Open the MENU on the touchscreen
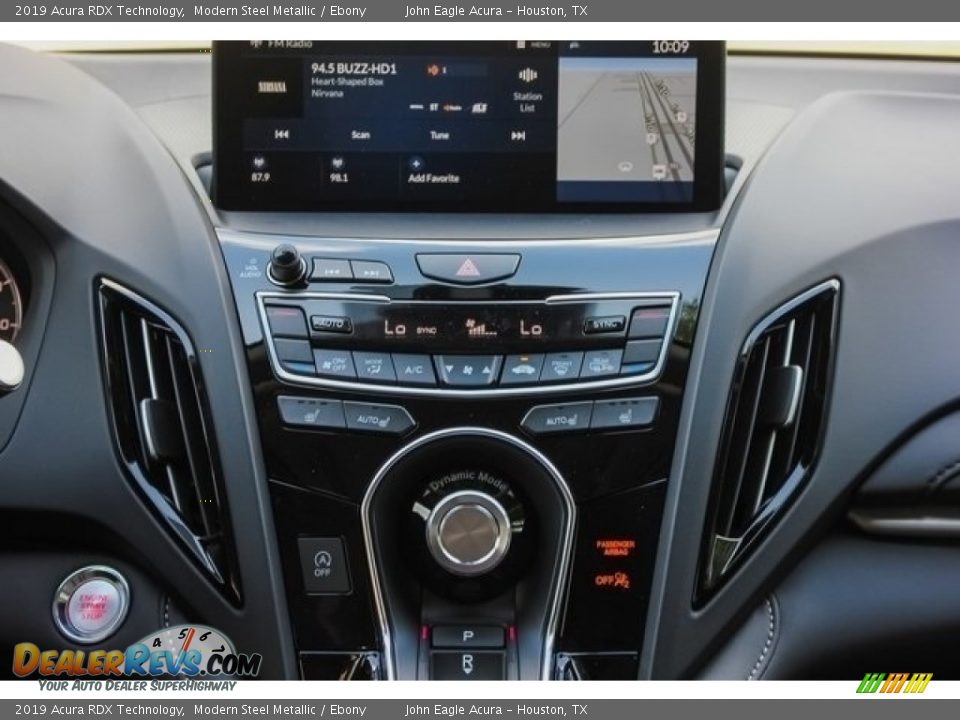 [535, 44]
